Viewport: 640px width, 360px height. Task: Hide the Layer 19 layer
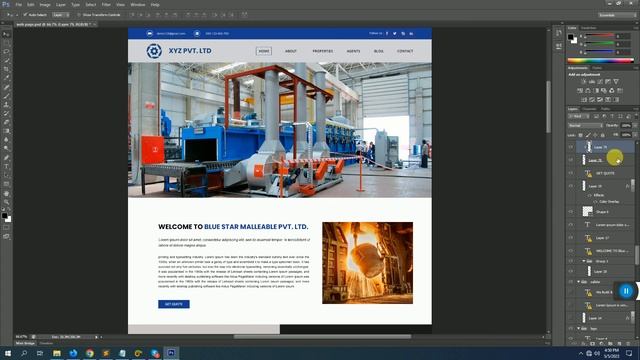point(571,186)
